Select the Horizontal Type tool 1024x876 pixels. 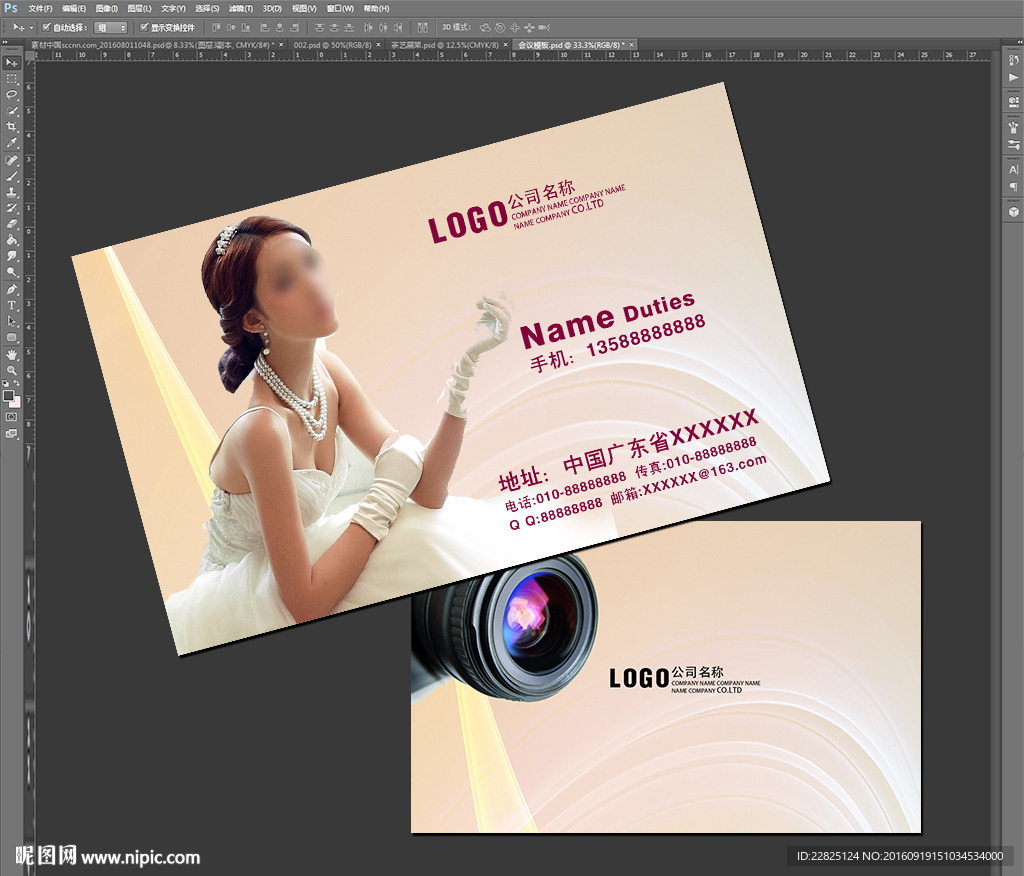point(12,305)
